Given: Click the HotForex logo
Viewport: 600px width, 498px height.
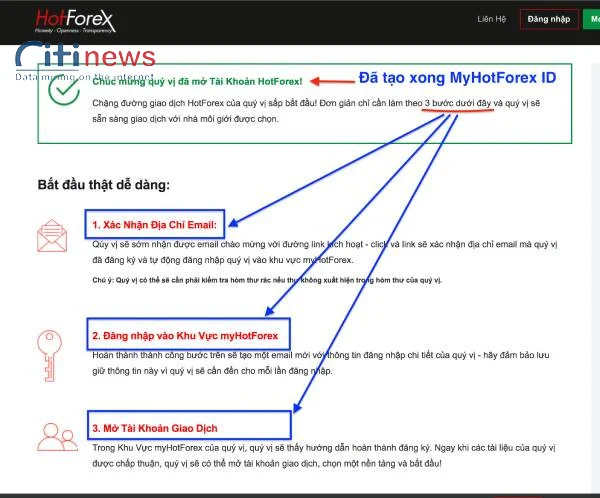Looking at the screenshot, I should (x=75, y=21).
